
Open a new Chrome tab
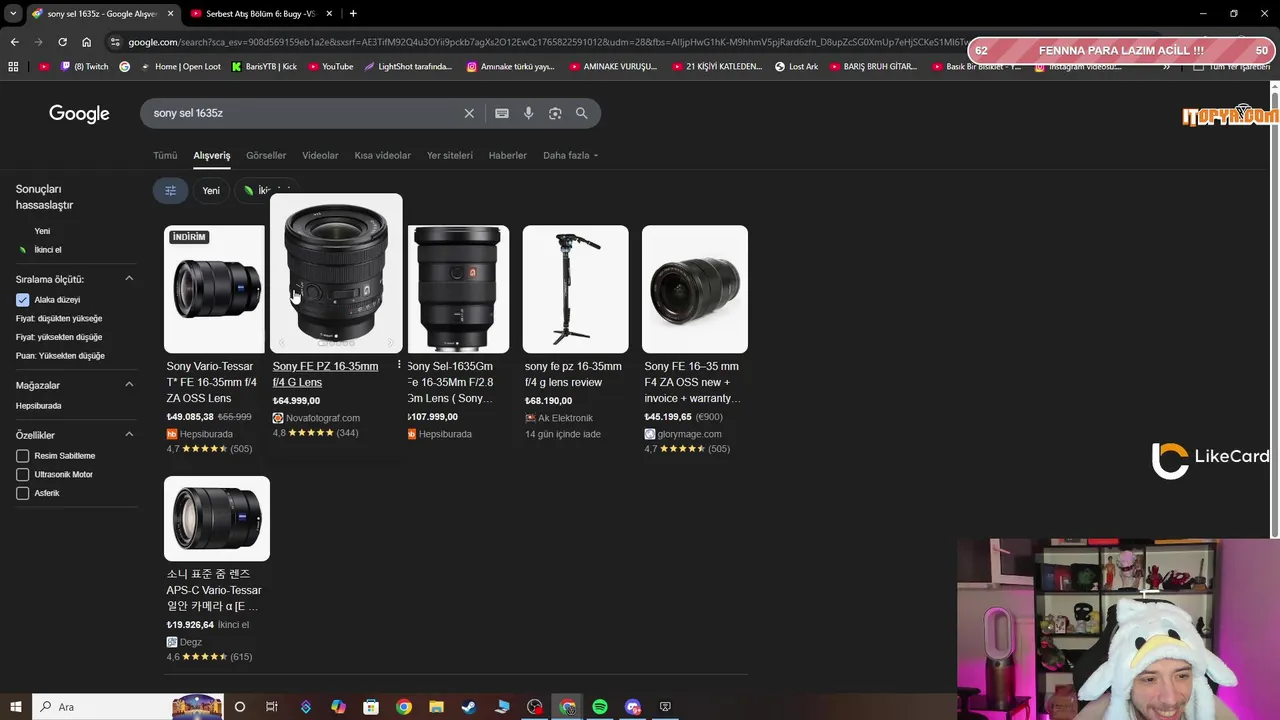click(353, 14)
